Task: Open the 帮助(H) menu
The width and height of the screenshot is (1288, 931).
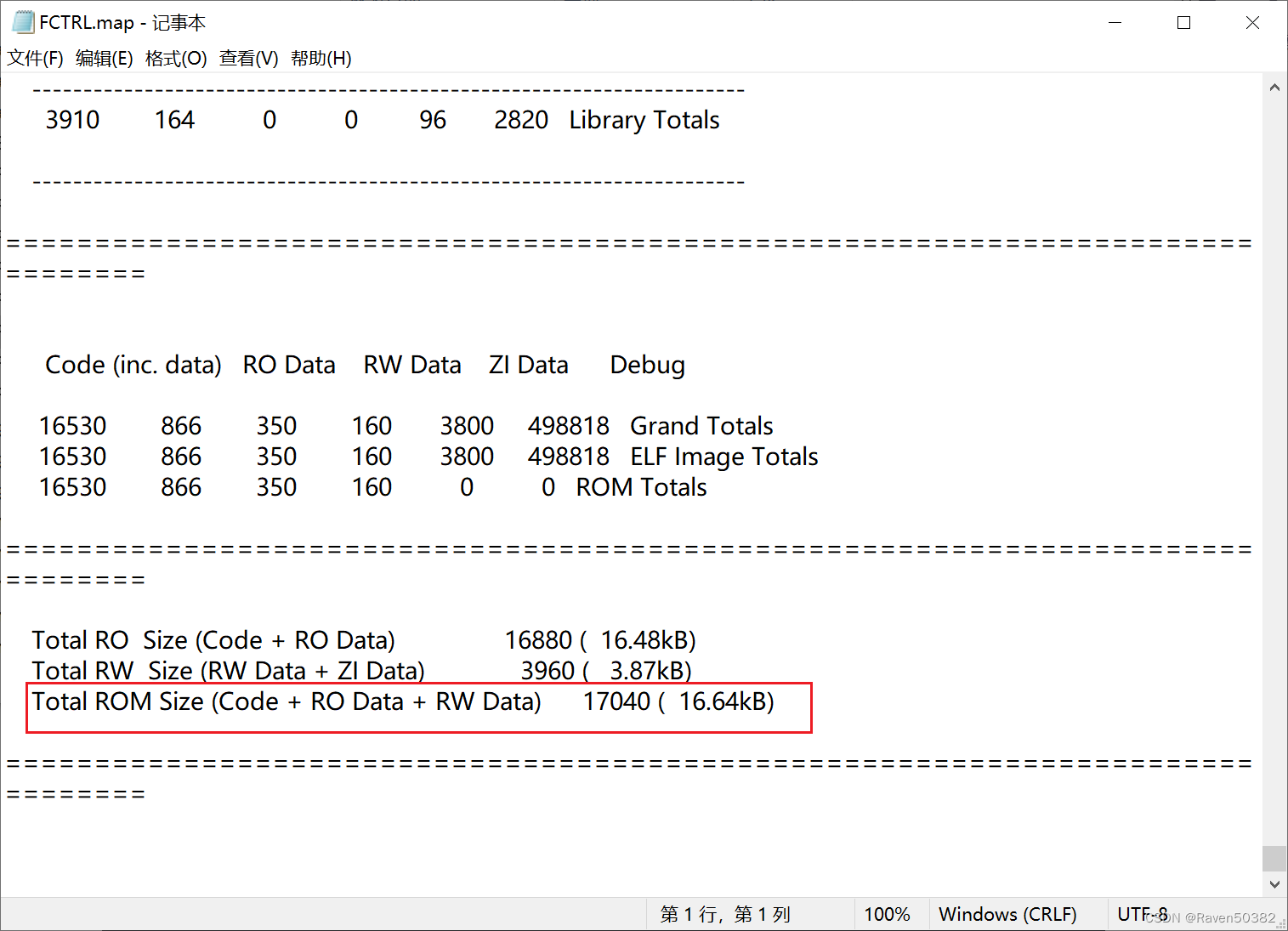Action: coord(321,58)
